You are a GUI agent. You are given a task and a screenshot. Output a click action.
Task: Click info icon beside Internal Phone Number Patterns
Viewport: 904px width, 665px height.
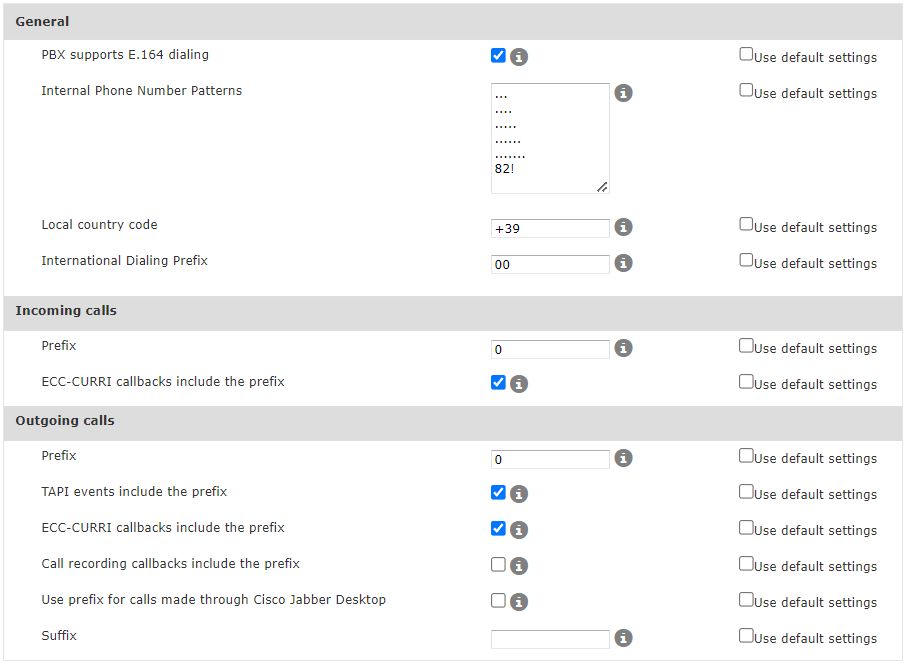(623, 93)
